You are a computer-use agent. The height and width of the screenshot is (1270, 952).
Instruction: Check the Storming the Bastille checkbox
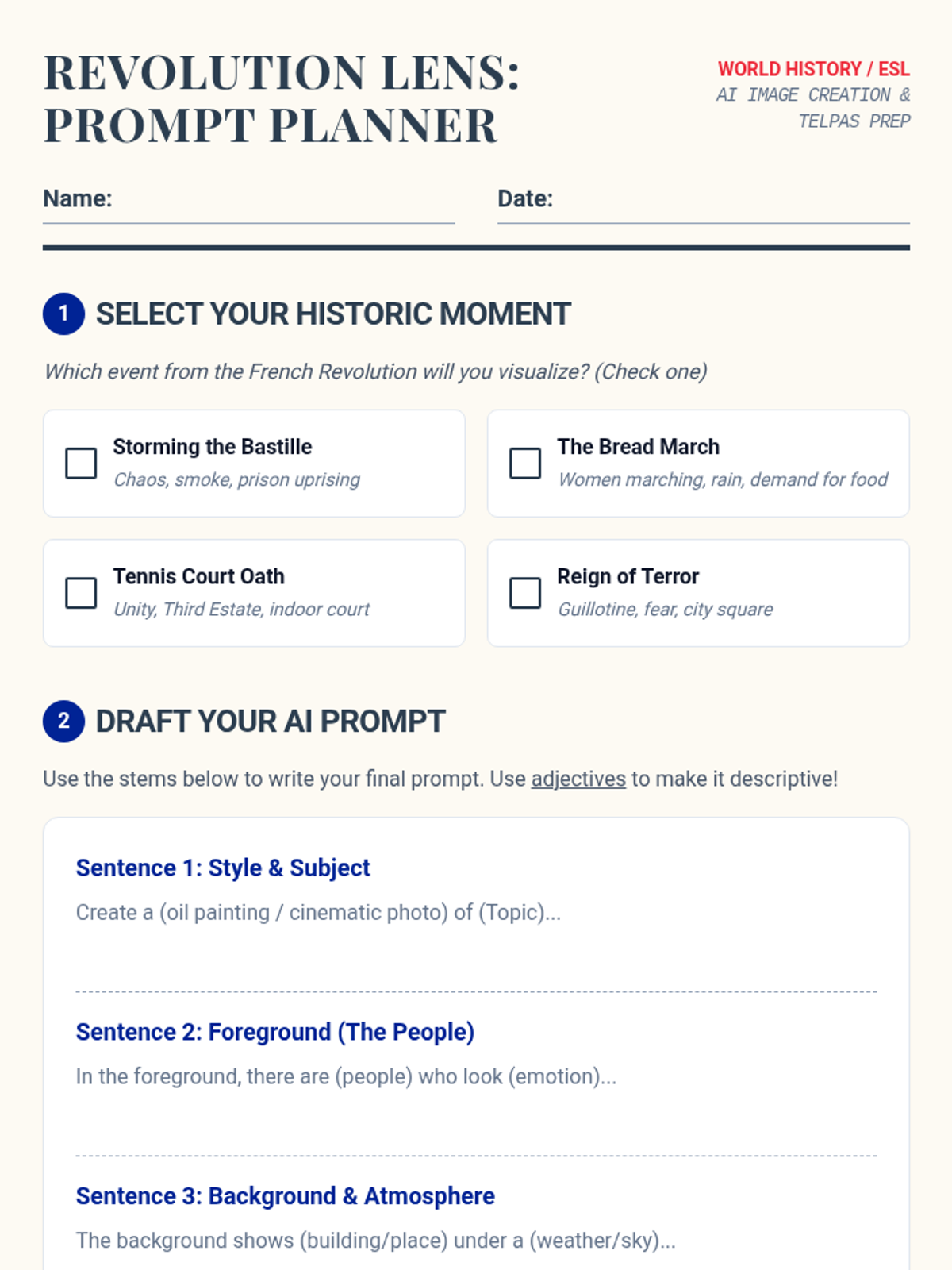[81, 464]
